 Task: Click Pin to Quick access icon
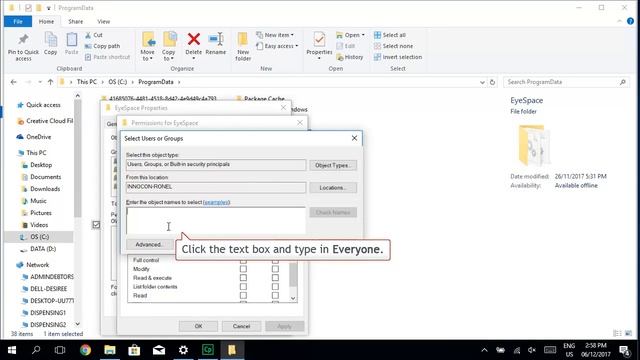23,40
